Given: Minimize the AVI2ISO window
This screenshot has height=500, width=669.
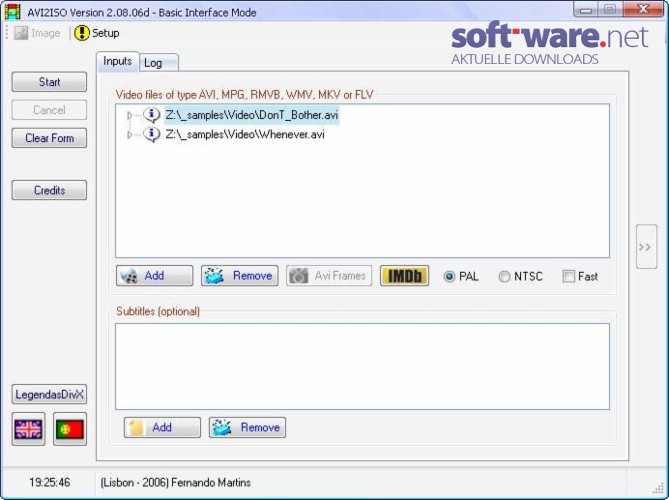Looking at the screenshot, I should point(586,9).
